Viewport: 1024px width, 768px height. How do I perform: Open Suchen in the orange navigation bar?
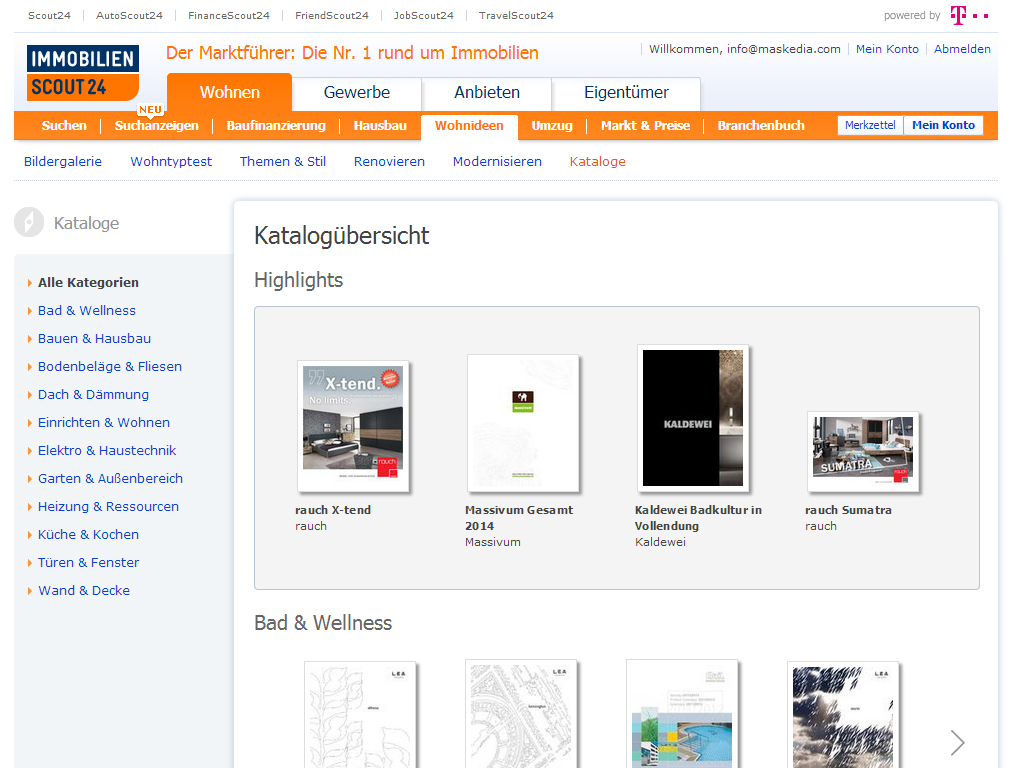click(x=64, y=125)
